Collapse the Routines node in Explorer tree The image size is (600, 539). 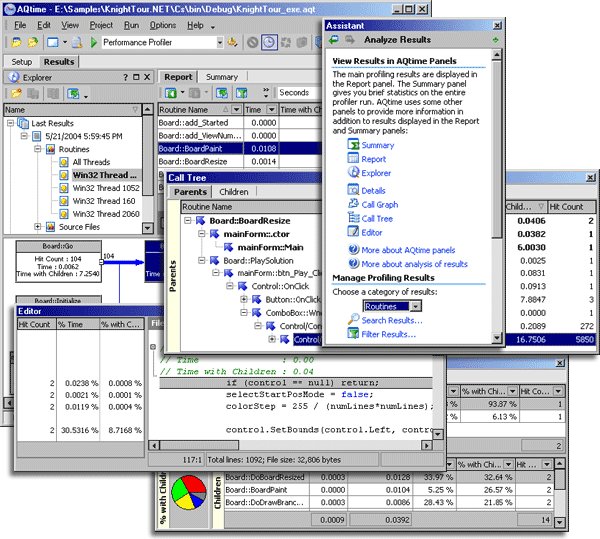pyautogui.click(x=38, y=148)
